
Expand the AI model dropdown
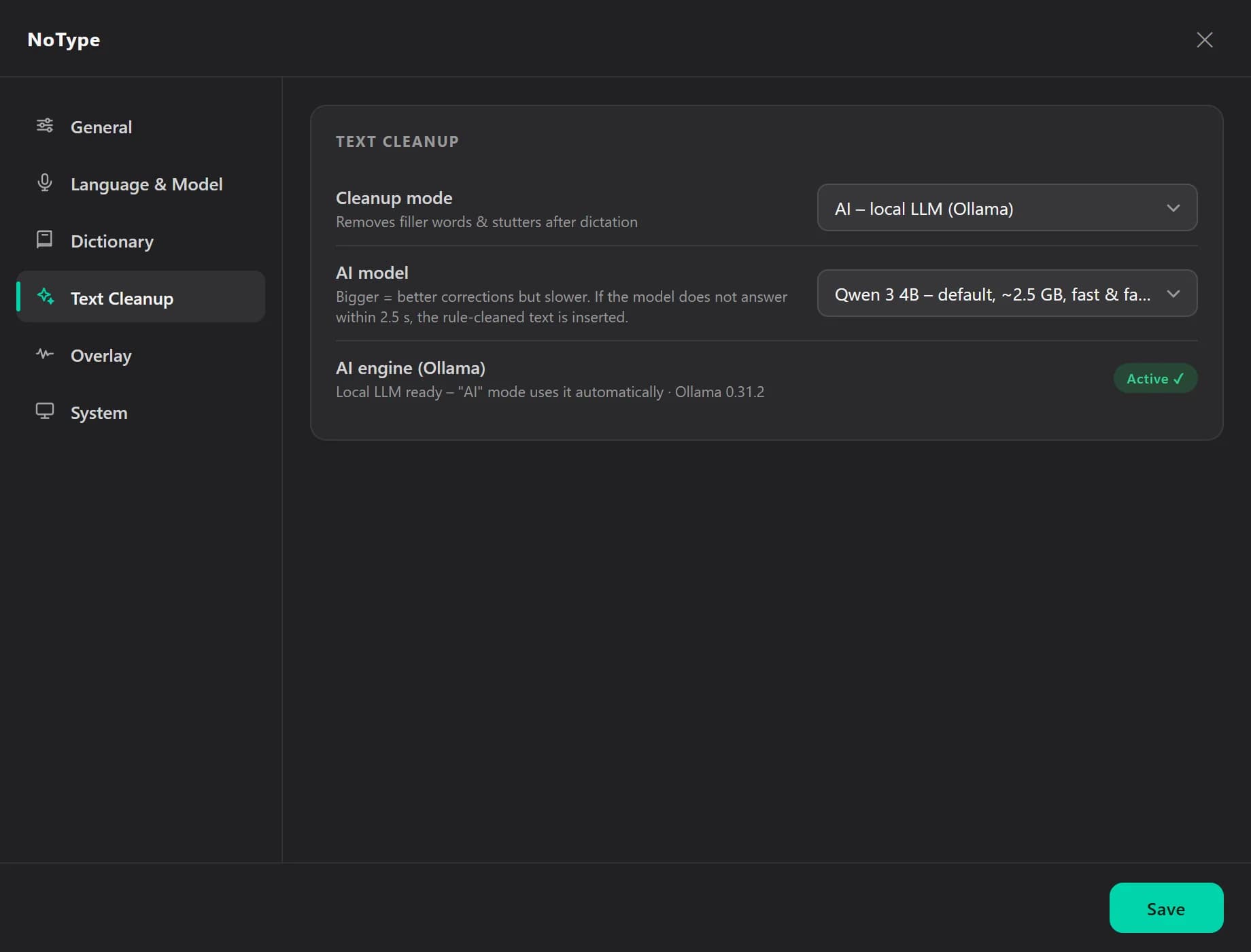1007,294
